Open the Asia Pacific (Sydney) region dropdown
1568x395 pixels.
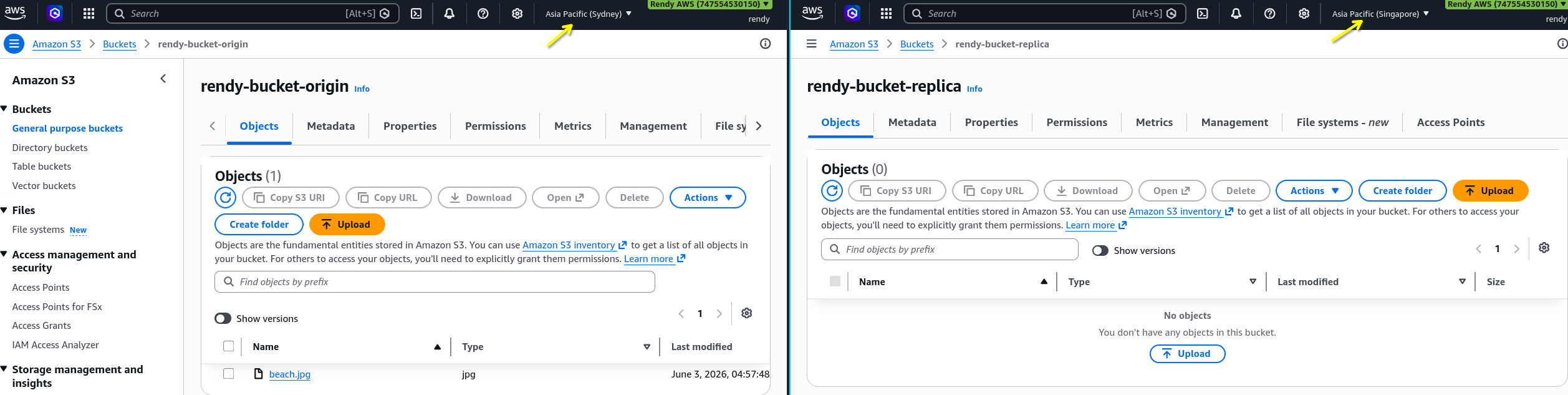[x=588, y=14]
